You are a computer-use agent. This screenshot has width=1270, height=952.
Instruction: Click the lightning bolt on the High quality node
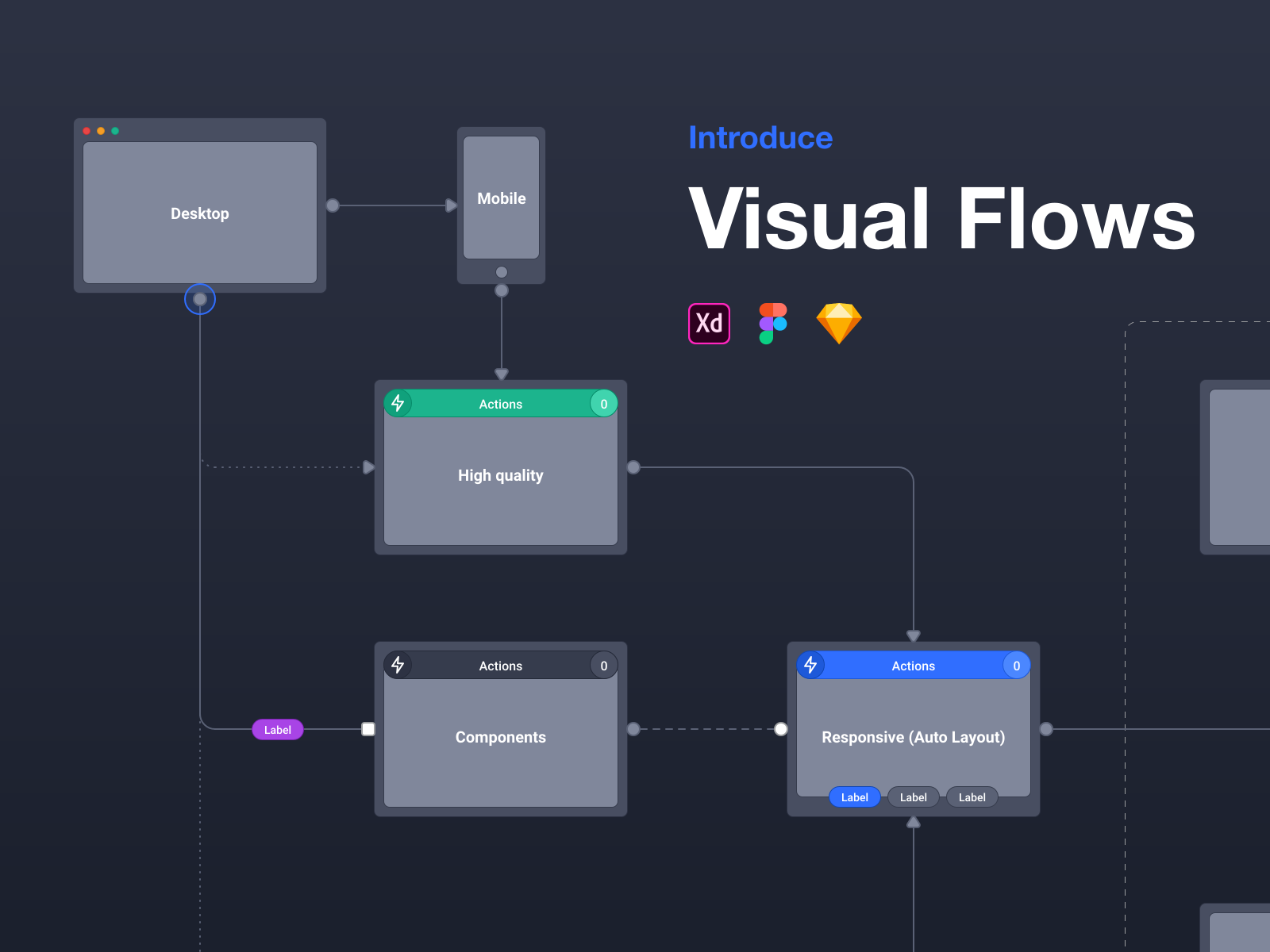398,404
